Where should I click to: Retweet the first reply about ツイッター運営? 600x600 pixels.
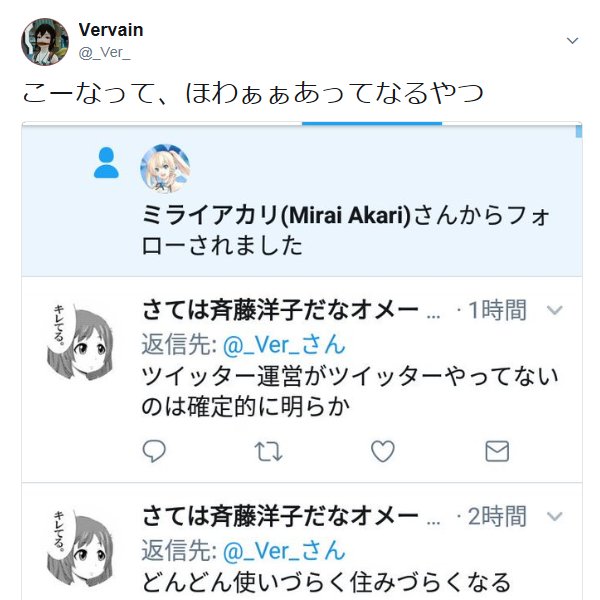click(x=268, y=451)
